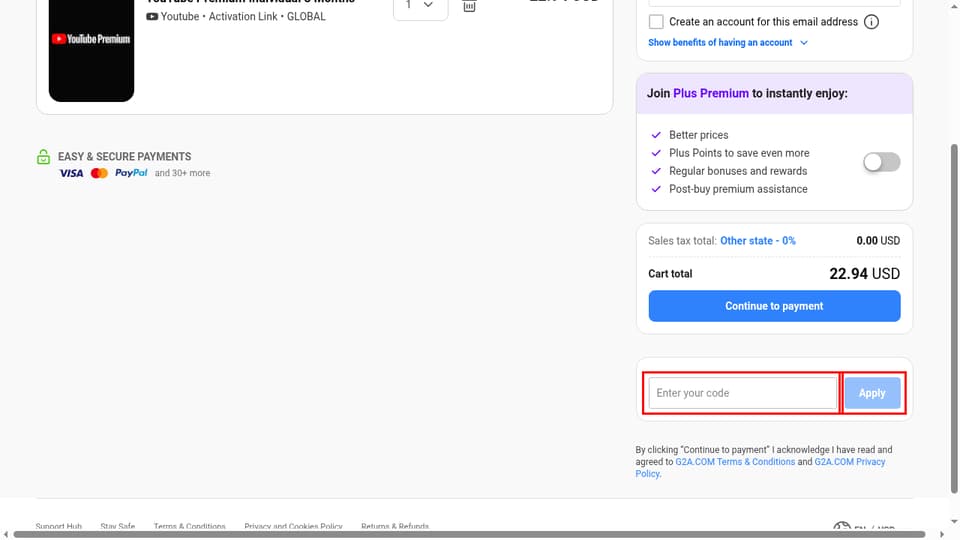Apply the discount code
This screenshot has width=960, height=540.
pyautogui.click(x=872, y=393)
